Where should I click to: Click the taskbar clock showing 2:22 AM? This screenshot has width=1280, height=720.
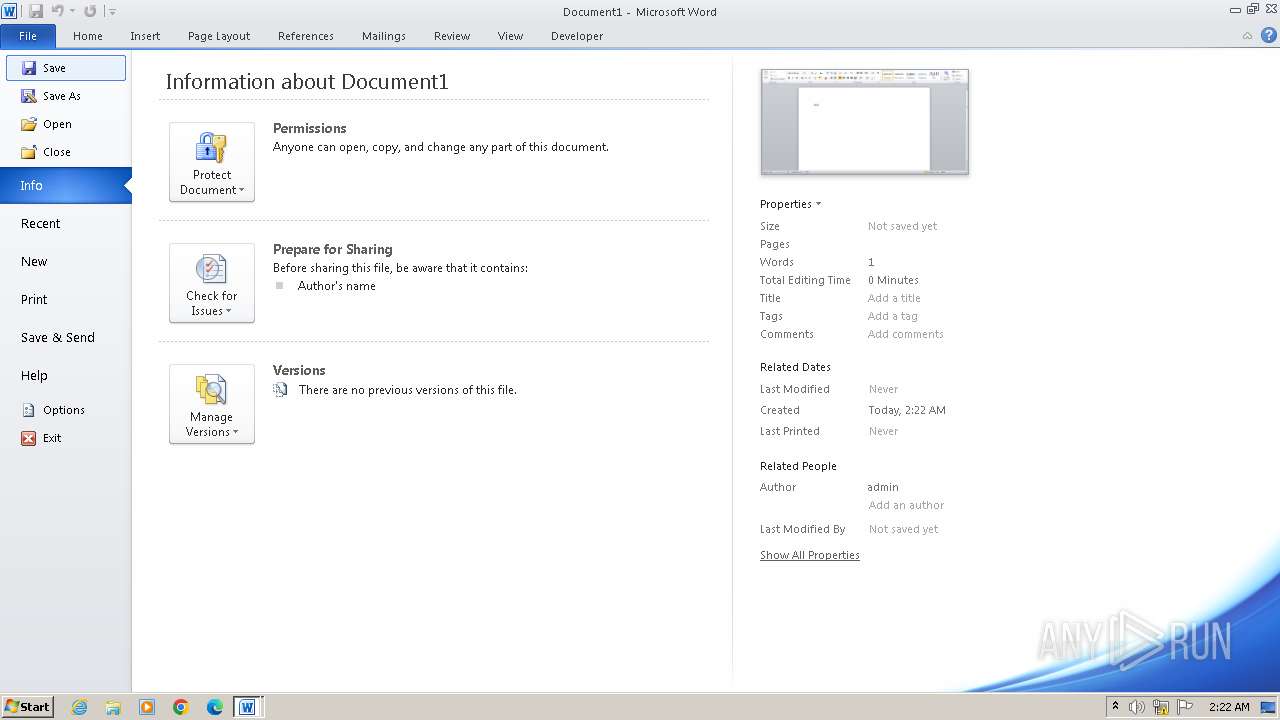click(x=1229, y=707)
